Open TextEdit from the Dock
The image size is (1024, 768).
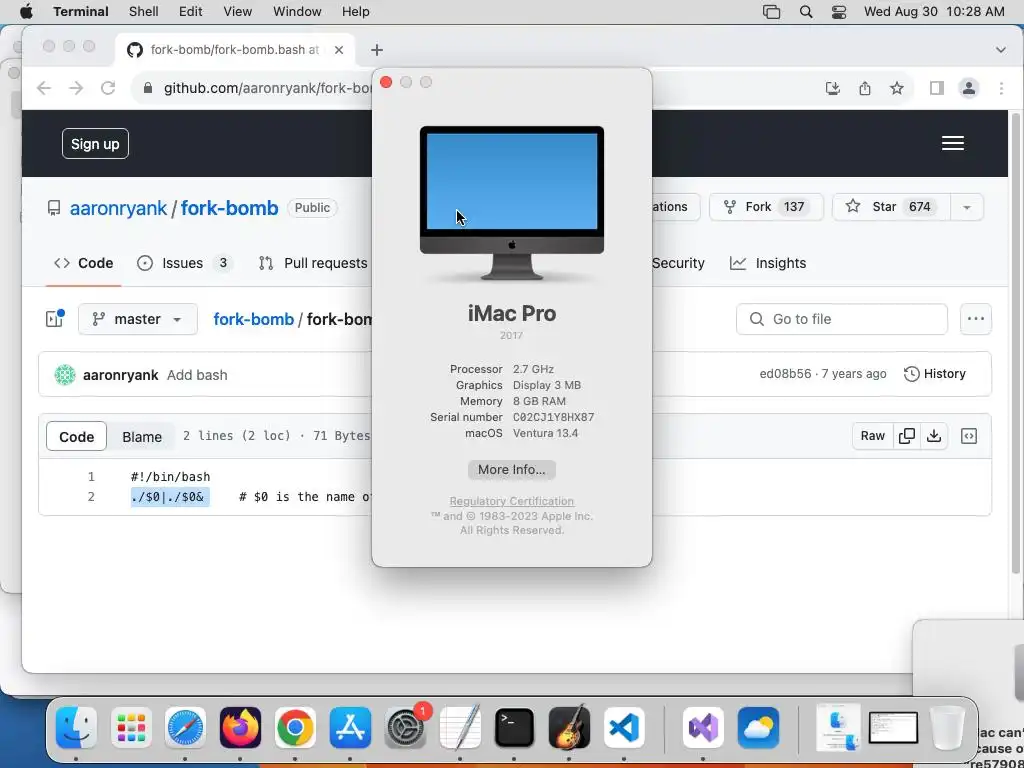pyautogui.click(x=460, y=728)
